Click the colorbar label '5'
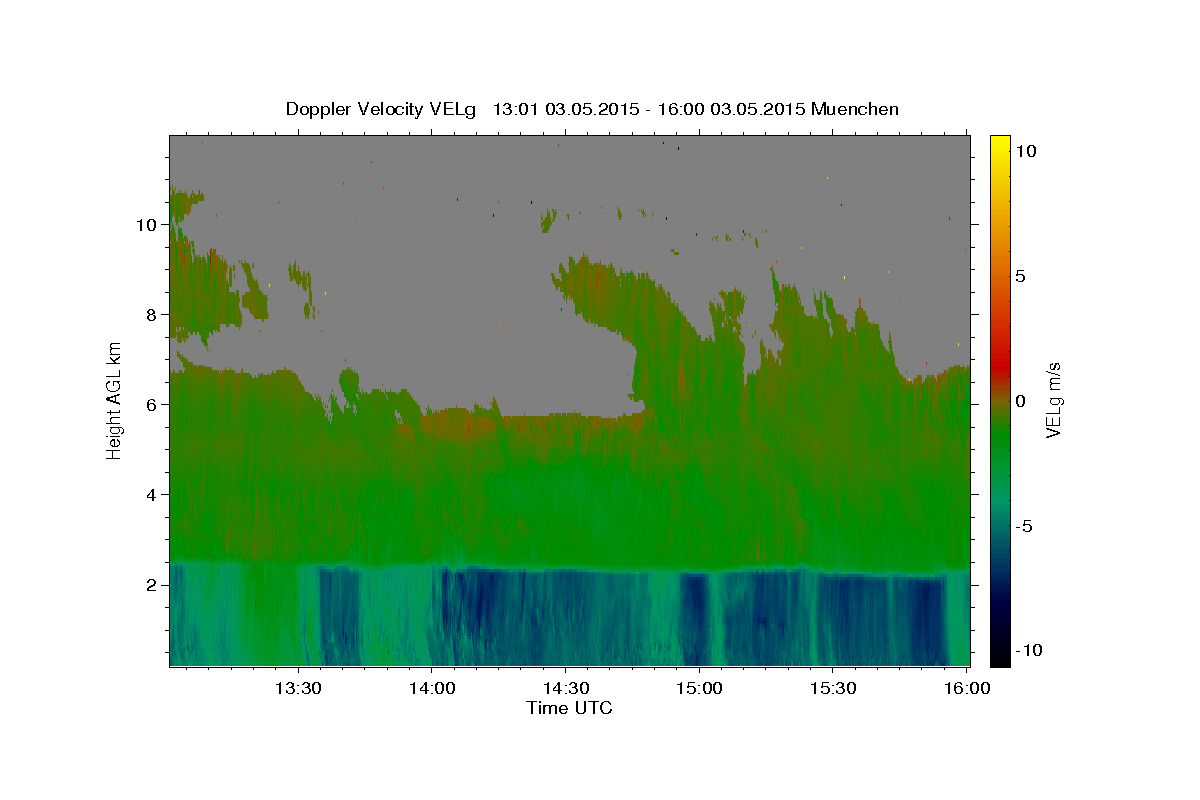 pos(1020,276)
